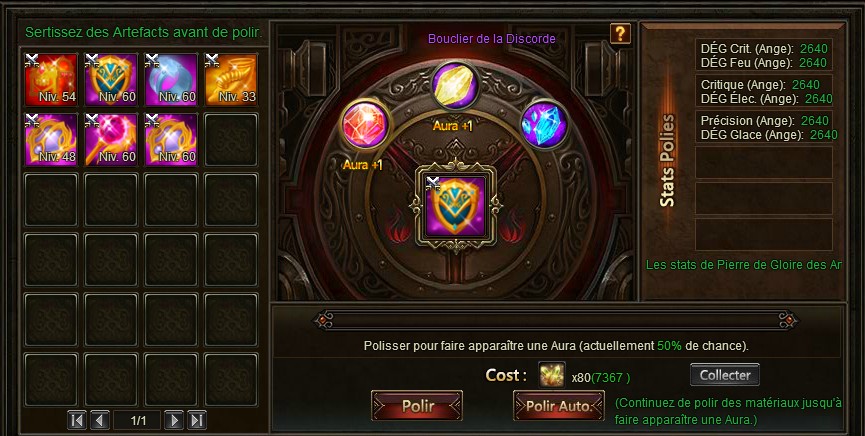Image resolution: width=865 pixels, height=436 pixels.
Task: Select the Niv. 48 purple amulet artifact
Action: pyautogui.click(x=51, y=139)
